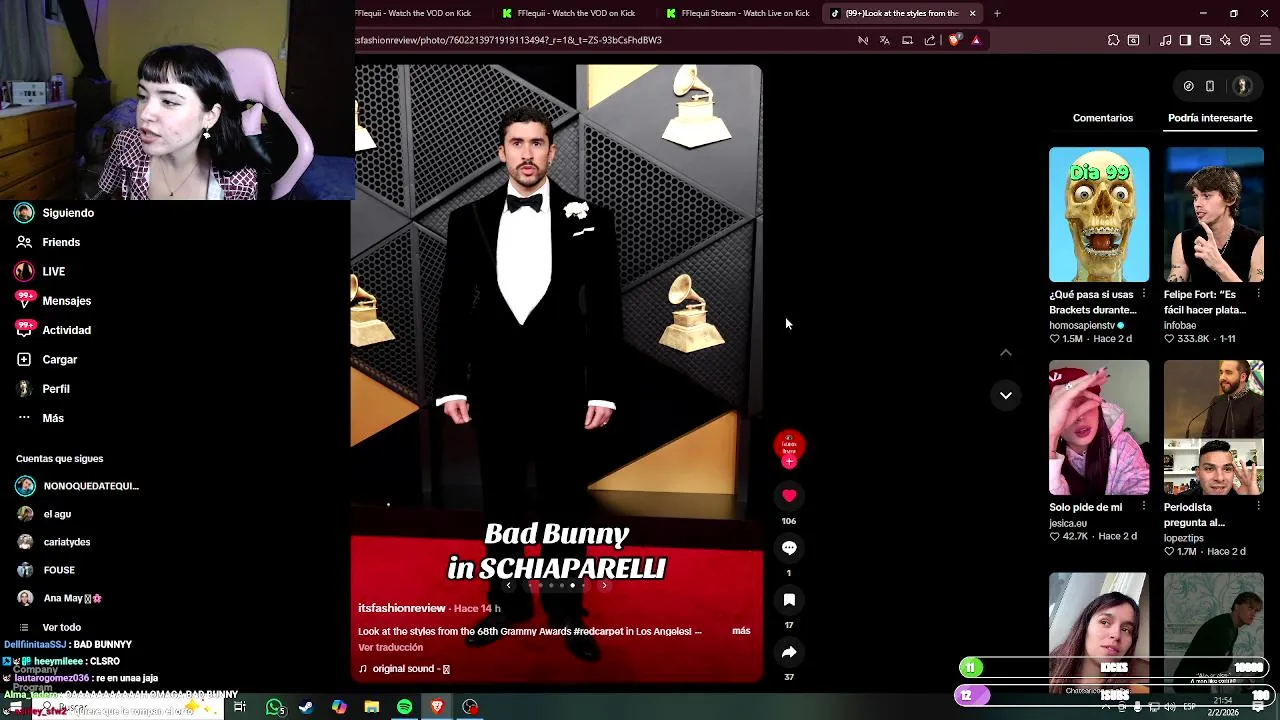Screen dimensions: 1280x720
Task: Open el agu followed account
Action: click(44, 514)
